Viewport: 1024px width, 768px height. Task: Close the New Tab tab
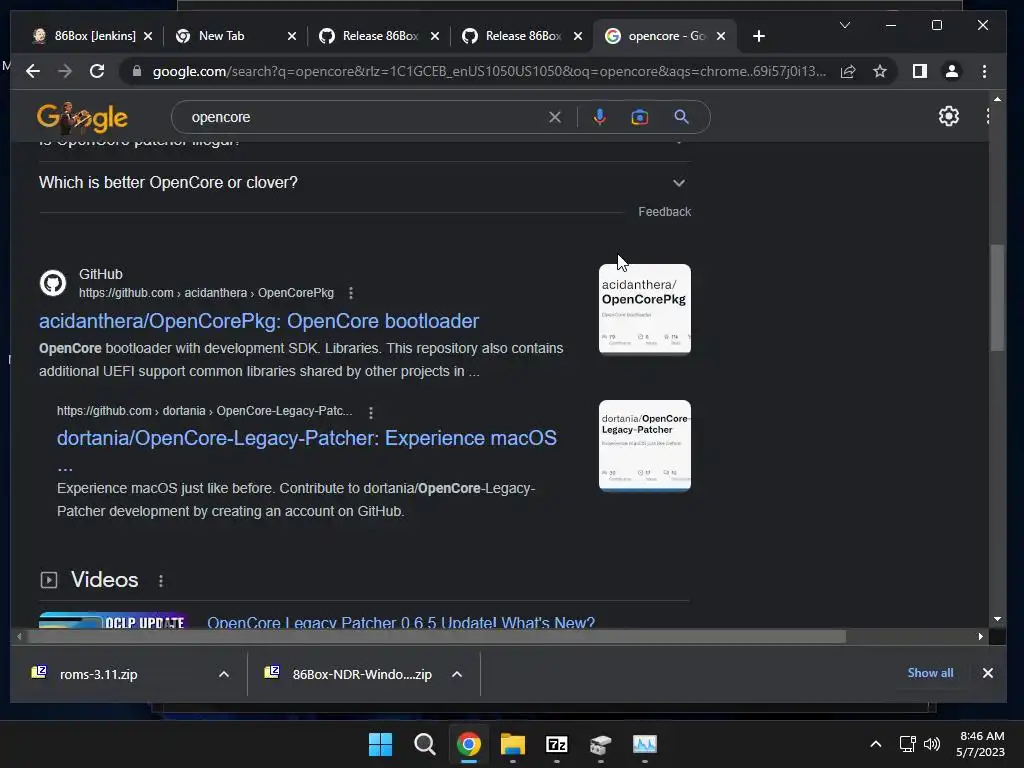pos(292,36)
